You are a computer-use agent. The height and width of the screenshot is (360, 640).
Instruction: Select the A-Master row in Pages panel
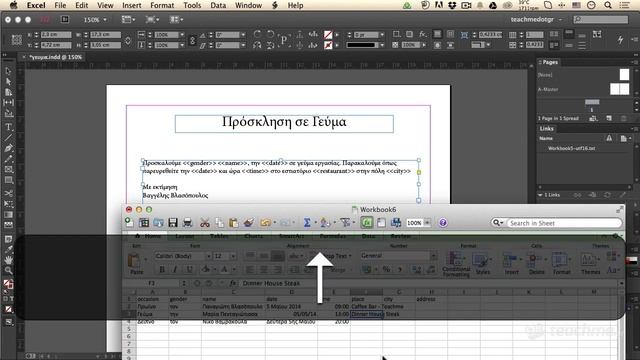tap(584, 89)
